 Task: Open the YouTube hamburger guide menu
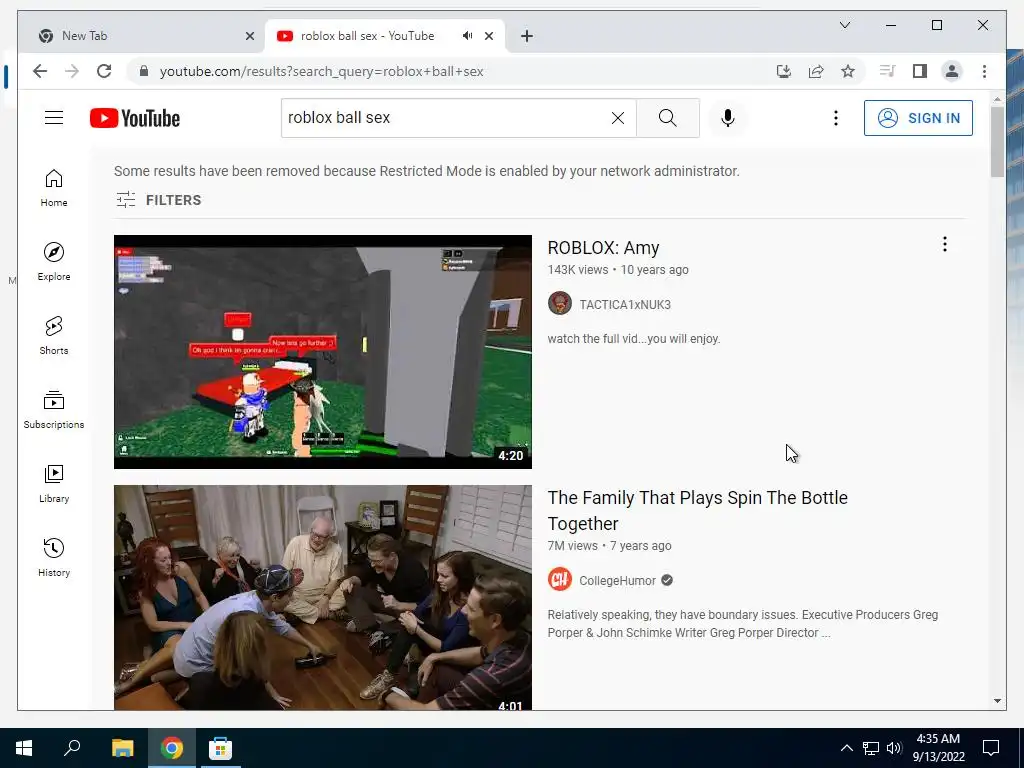point(54,118)
